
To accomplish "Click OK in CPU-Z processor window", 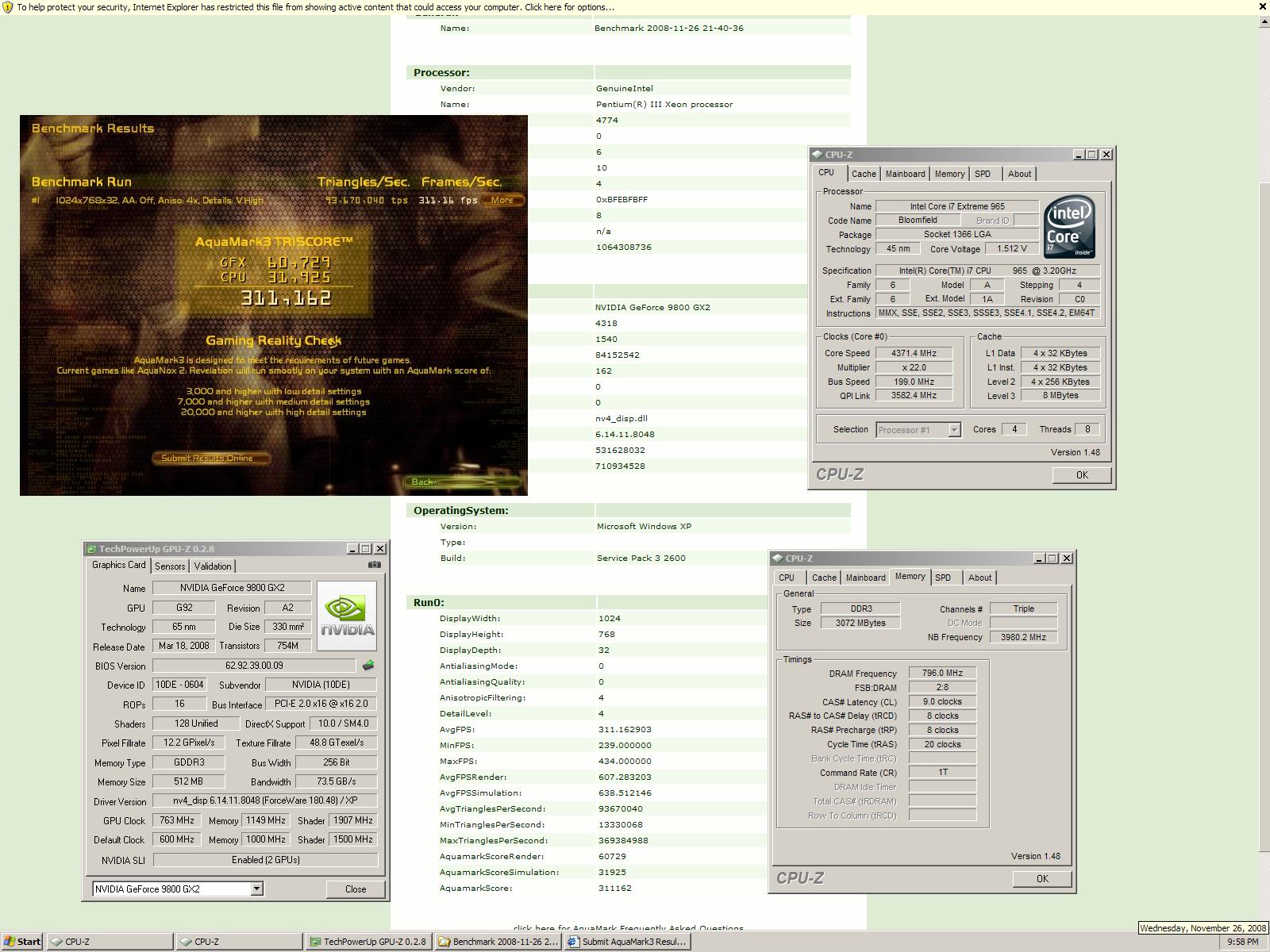I will click(1082, 474).
